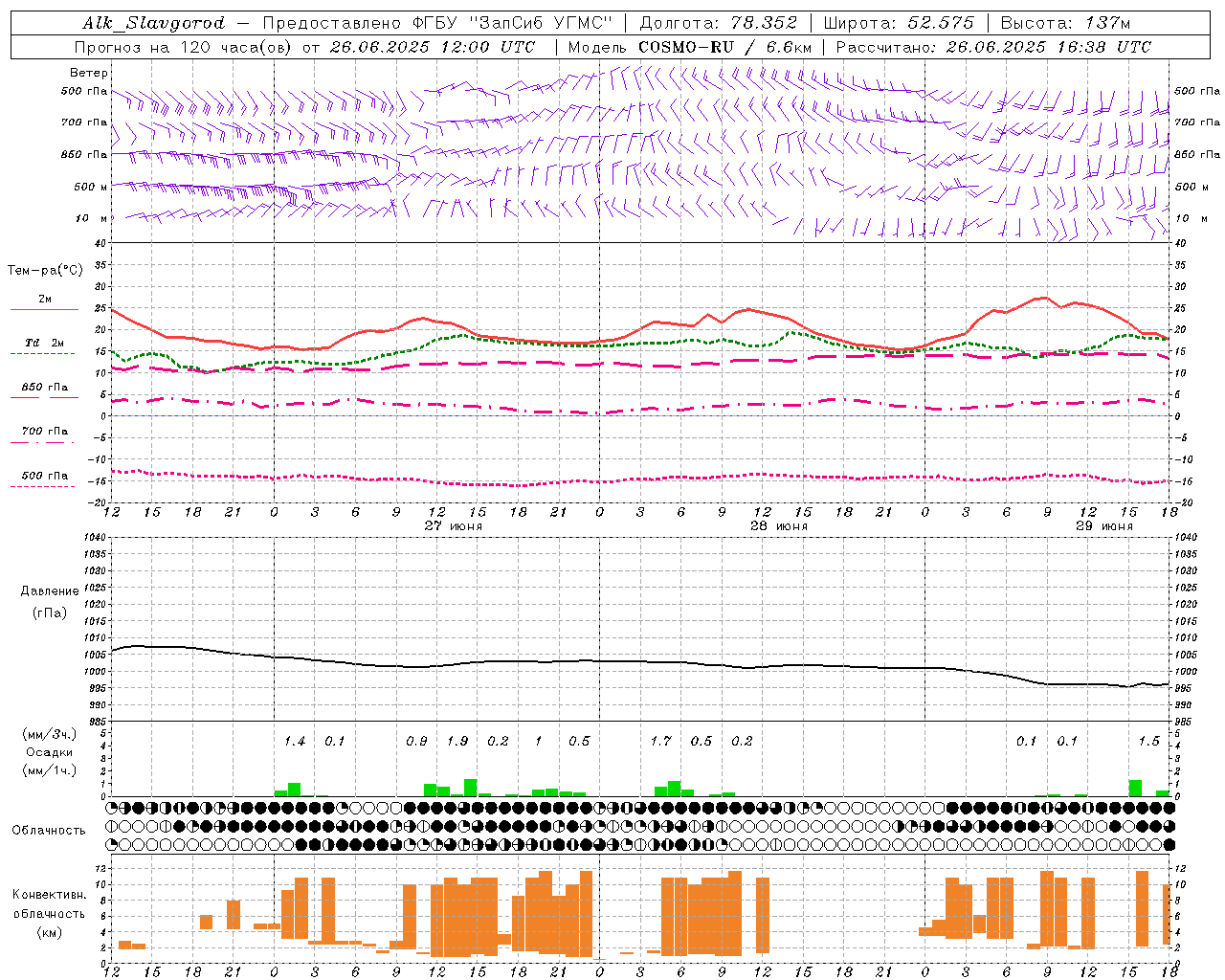
Task: Click the 700 гПа temperature legend label
Action: pyautogui.click(x=45, y=431)
